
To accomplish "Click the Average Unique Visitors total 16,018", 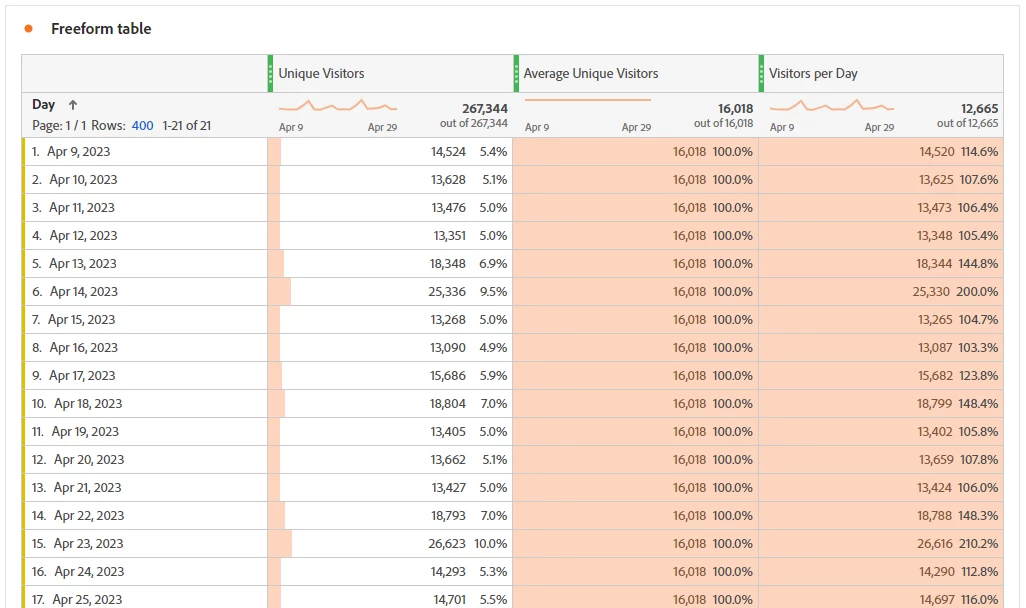I will click(735, 109).
